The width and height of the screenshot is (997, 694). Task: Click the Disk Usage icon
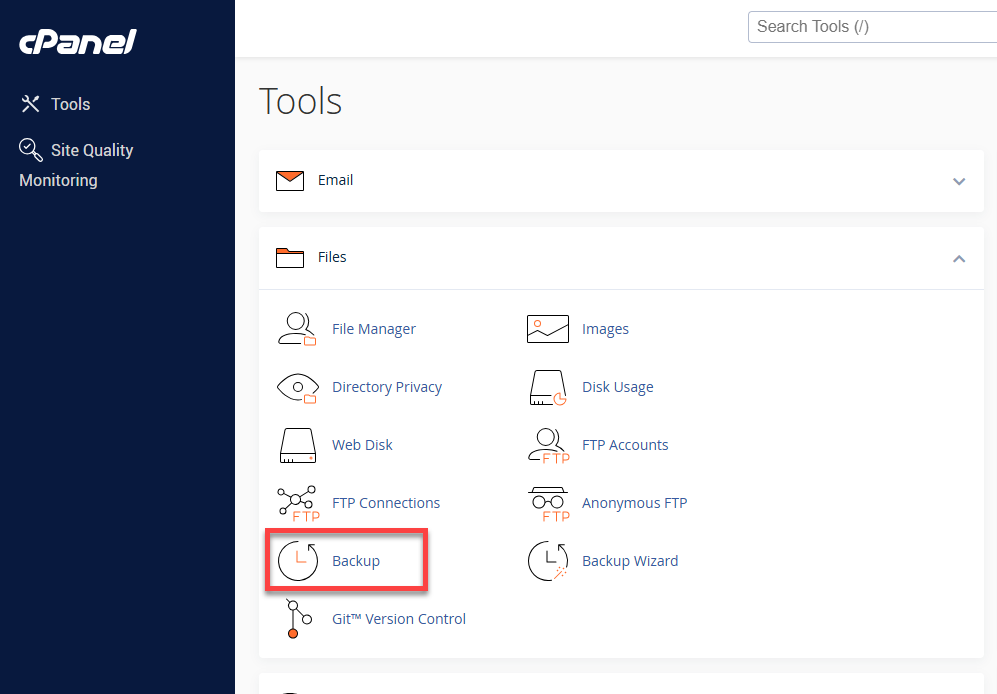547,387
